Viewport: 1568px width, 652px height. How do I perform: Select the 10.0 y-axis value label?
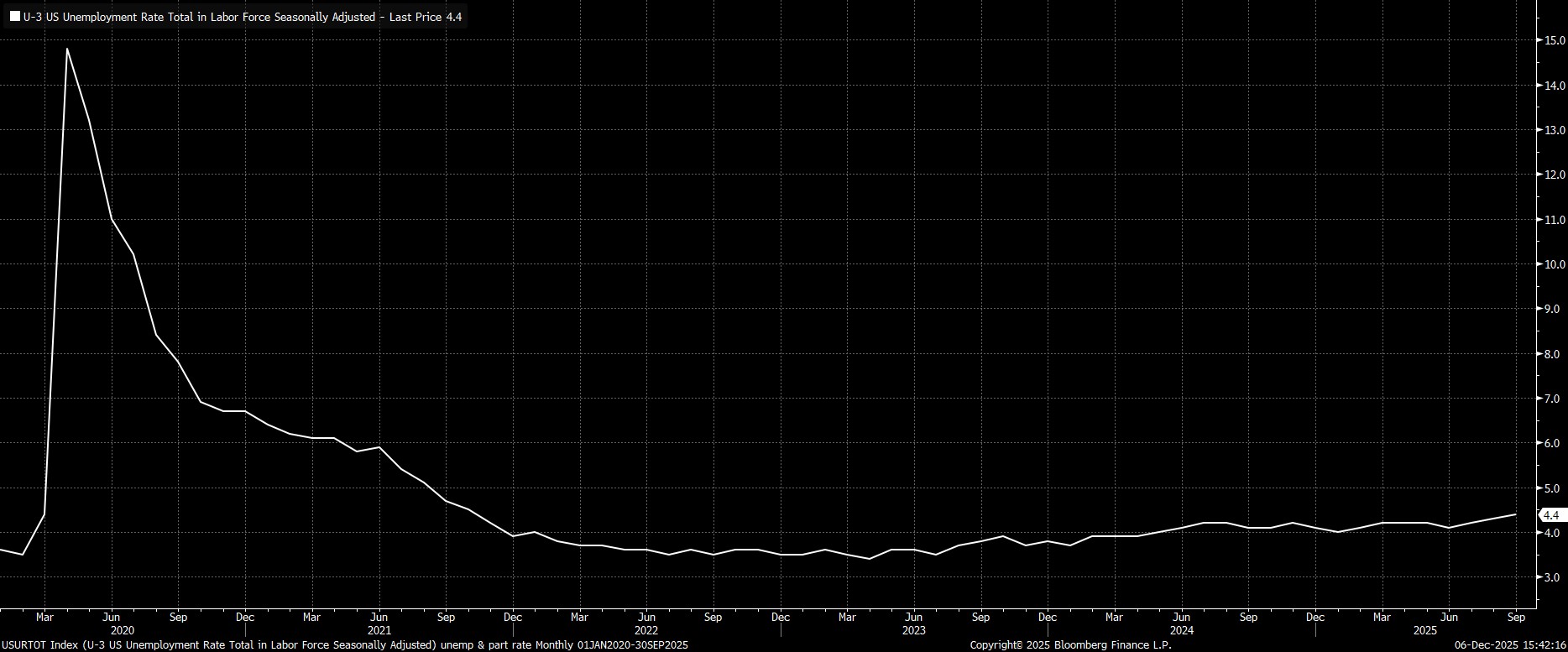1553,264
